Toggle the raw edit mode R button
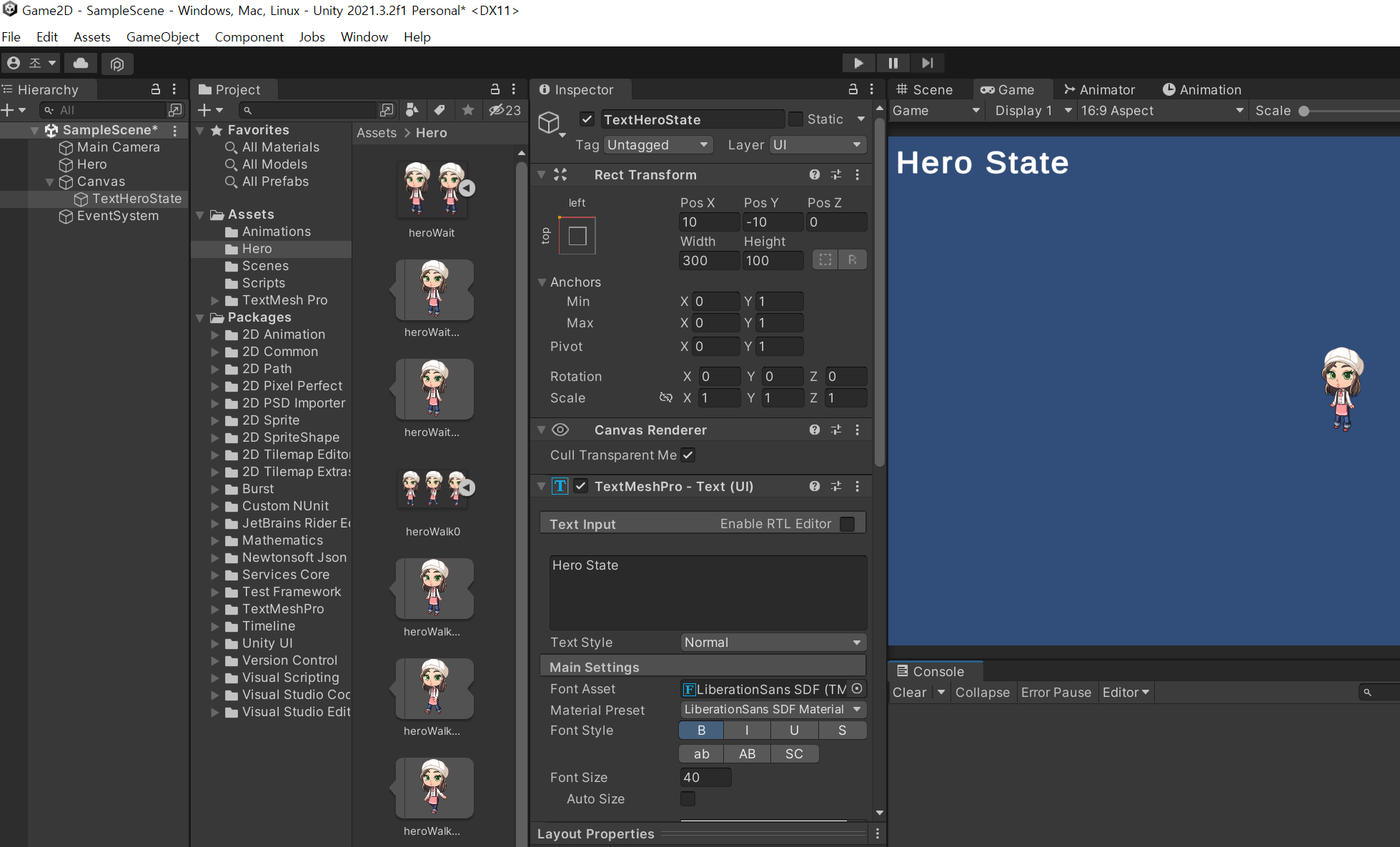Image resolution: width=1400 pixels, height=847 pixels. click(x=853, y=260)
